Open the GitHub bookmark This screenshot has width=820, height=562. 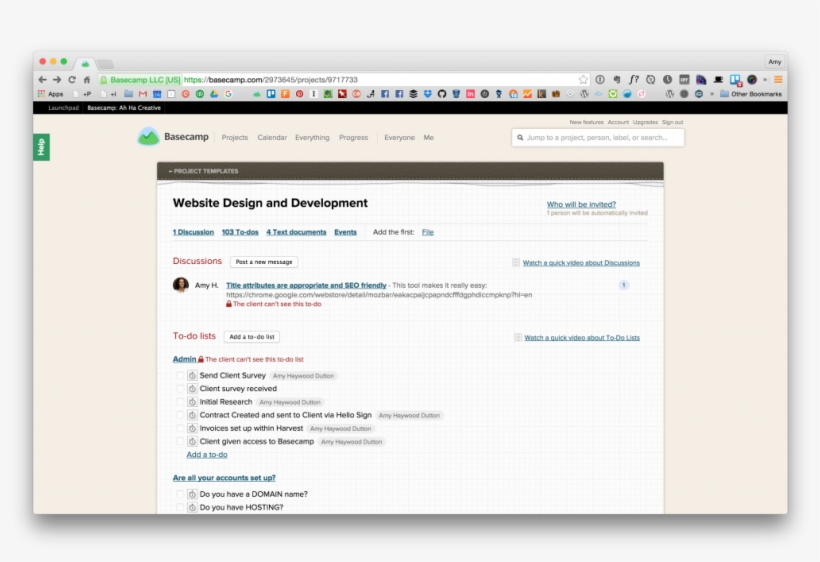click(x=442, y=94)
